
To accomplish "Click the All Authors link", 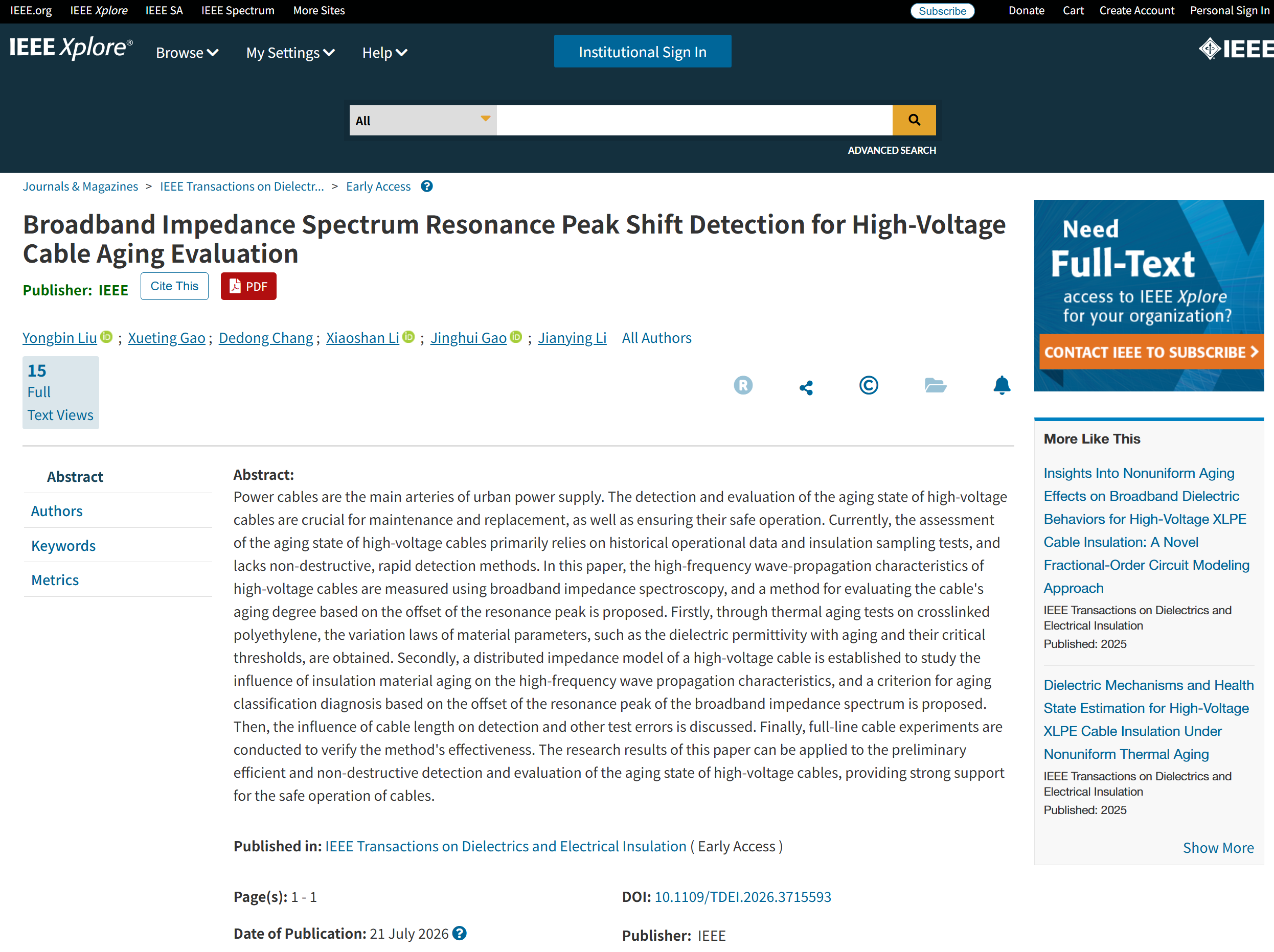I will coord(656,338).
